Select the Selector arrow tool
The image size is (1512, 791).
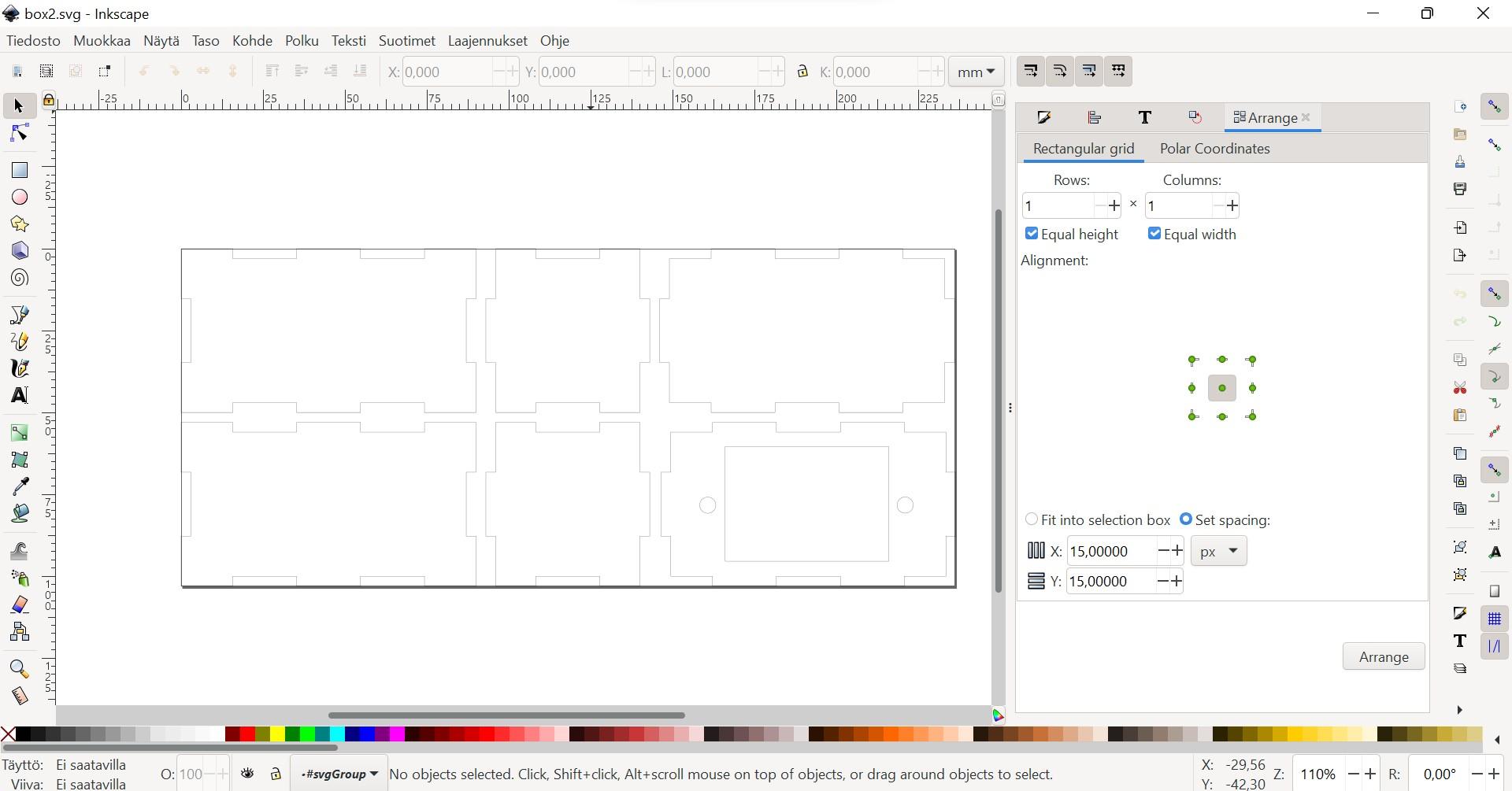click(x=19, y=105)
